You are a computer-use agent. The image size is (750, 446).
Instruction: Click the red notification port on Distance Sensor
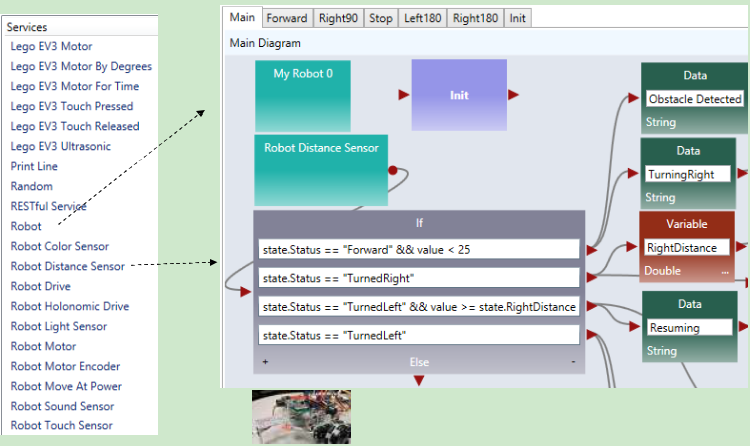pyautogui.click(x=393, y=170)
